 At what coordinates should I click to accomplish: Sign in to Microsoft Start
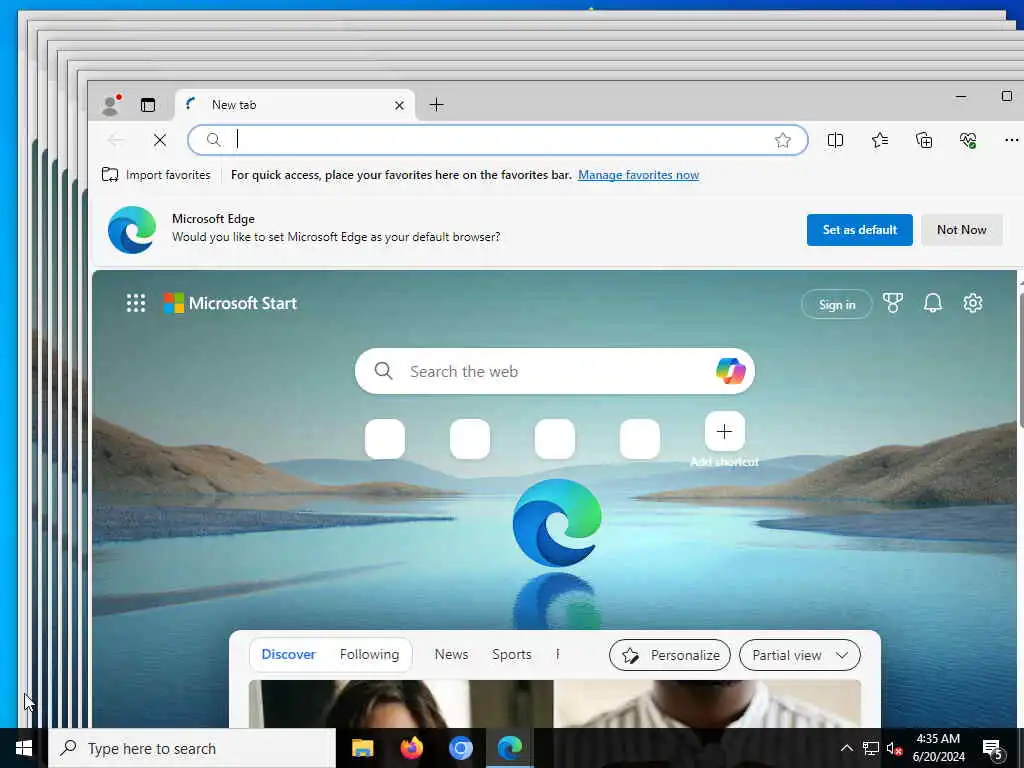tap(837, 304)
